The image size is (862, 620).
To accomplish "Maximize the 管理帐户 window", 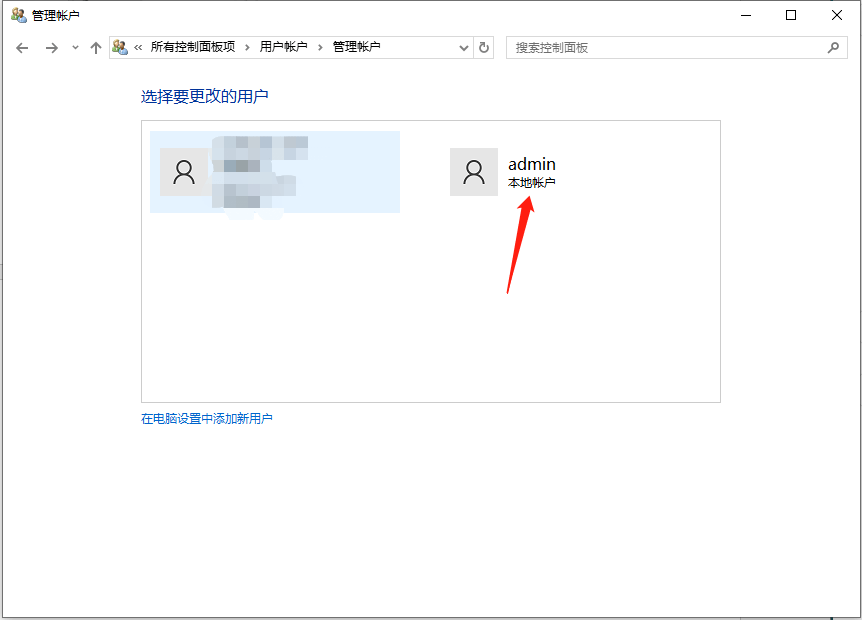I will [789, 15].
